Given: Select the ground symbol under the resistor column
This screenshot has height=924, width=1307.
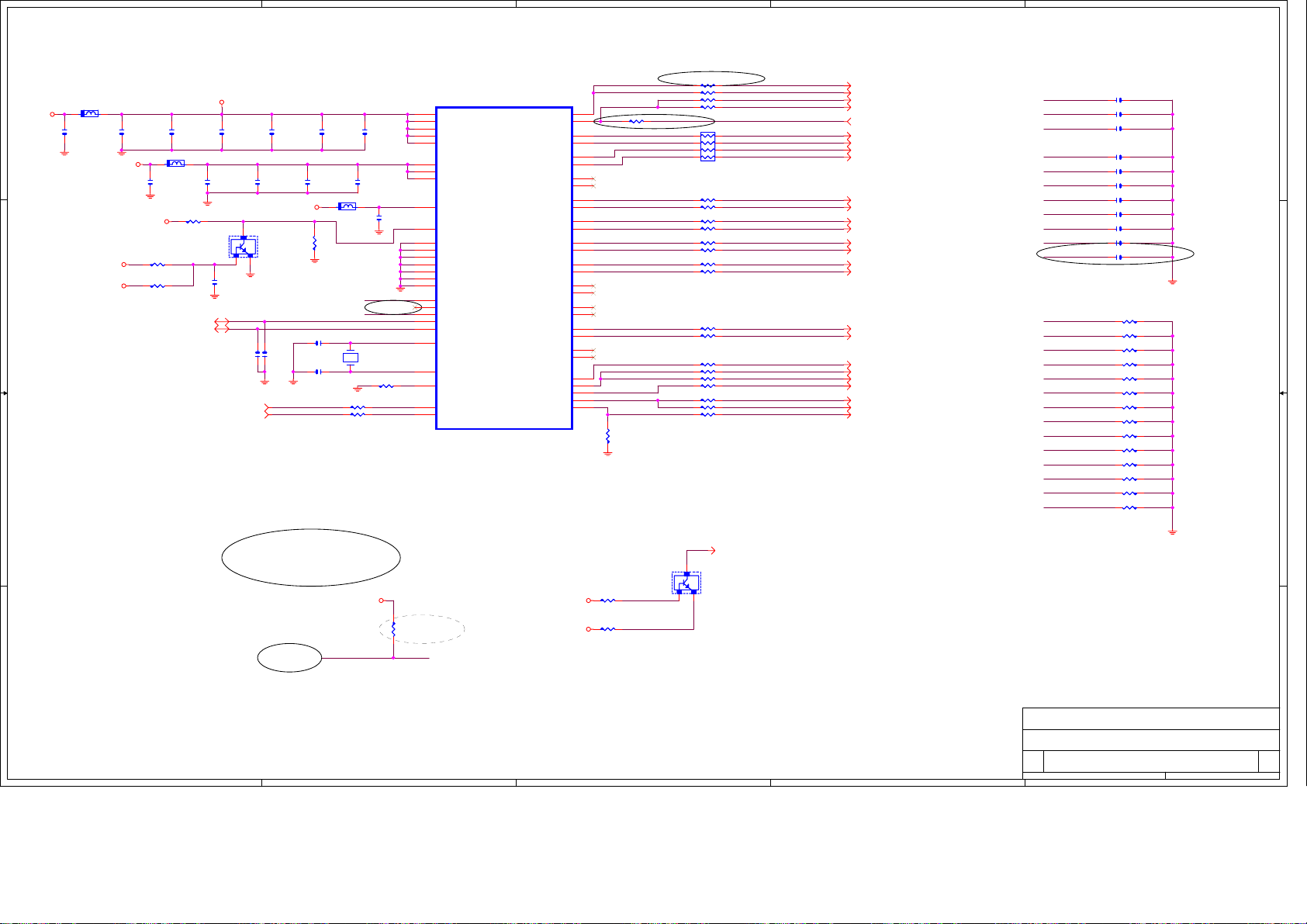Looking at the screenshot, I should (x=1173, y=532).
